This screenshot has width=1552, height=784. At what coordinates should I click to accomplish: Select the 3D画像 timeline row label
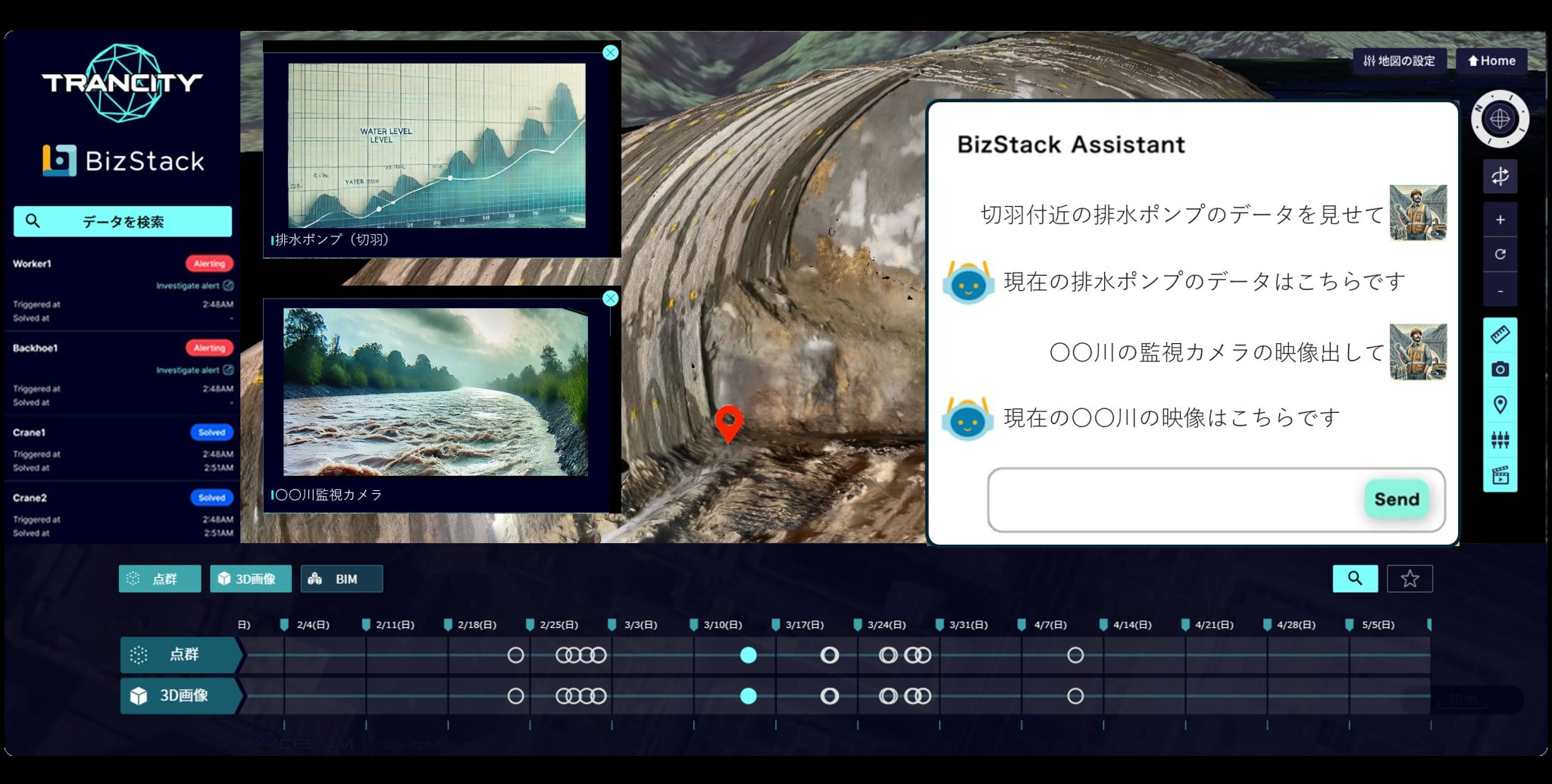tap(180, 695)
